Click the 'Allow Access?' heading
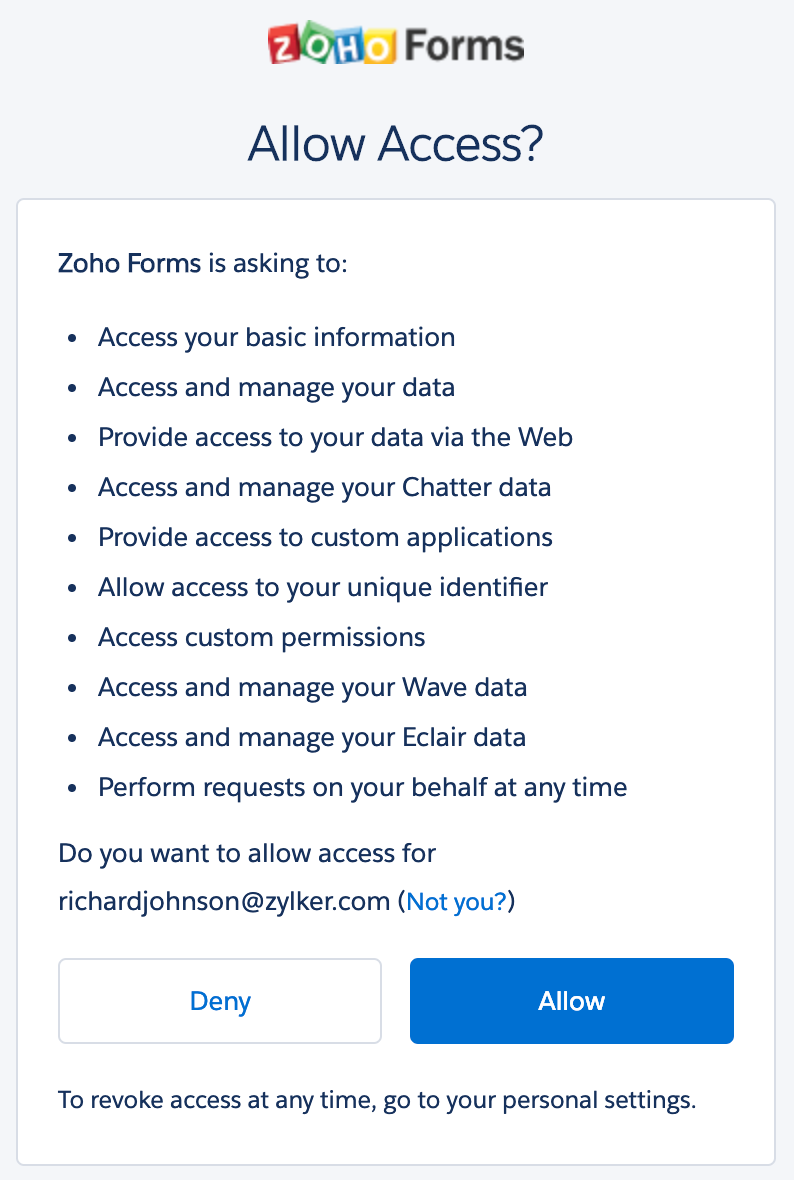794x1180 pixels. [x=396, y=144]
